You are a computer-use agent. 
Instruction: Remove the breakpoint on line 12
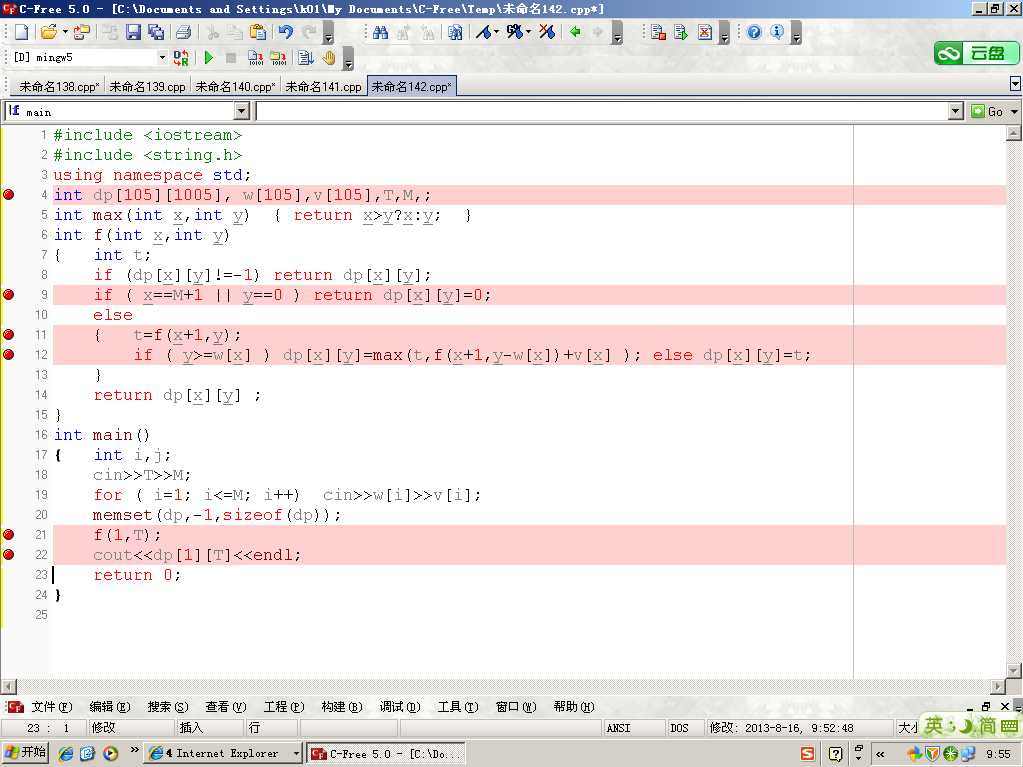pos(8,355)
